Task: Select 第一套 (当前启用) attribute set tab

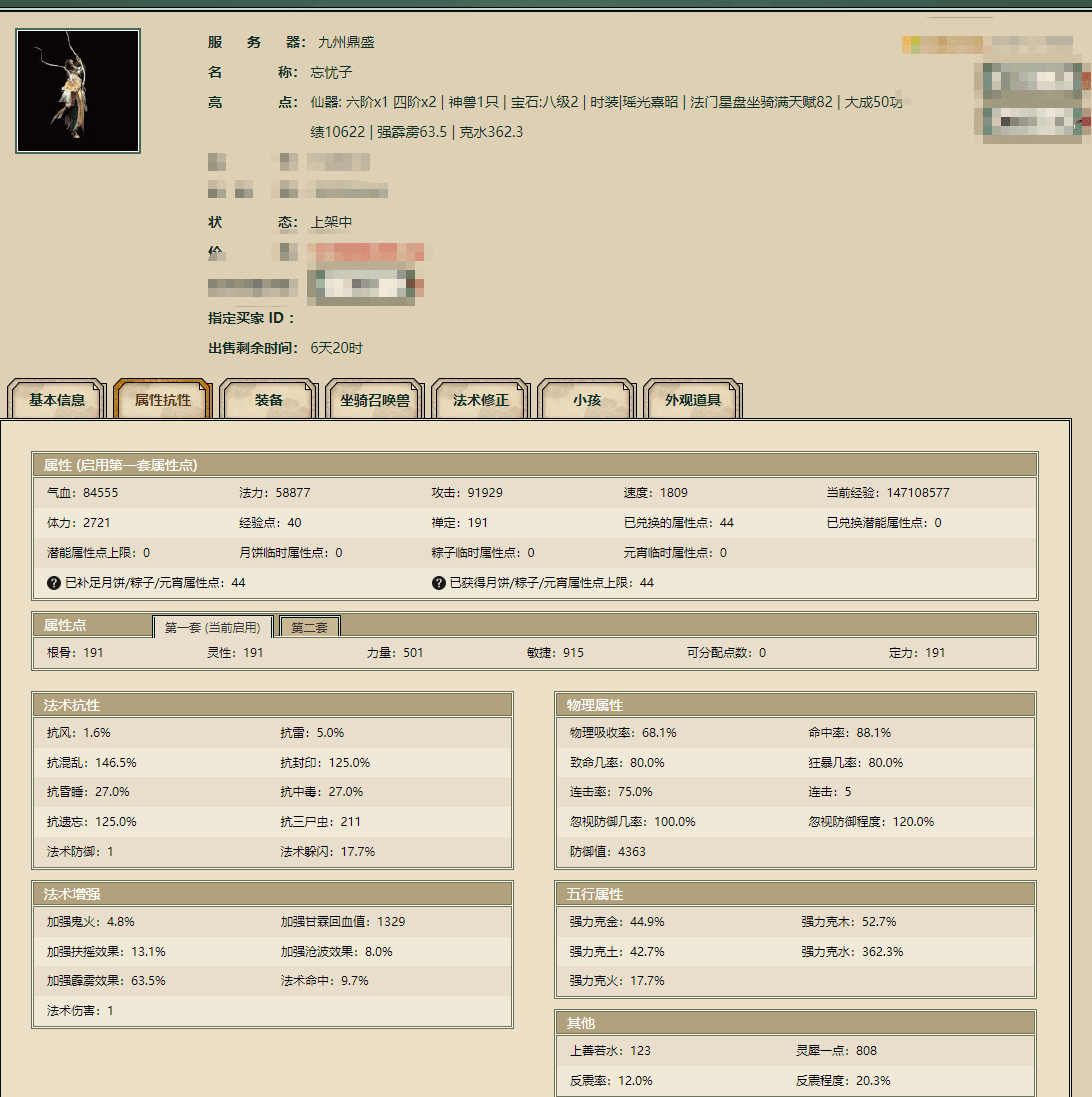Action: tap(213, 627)
